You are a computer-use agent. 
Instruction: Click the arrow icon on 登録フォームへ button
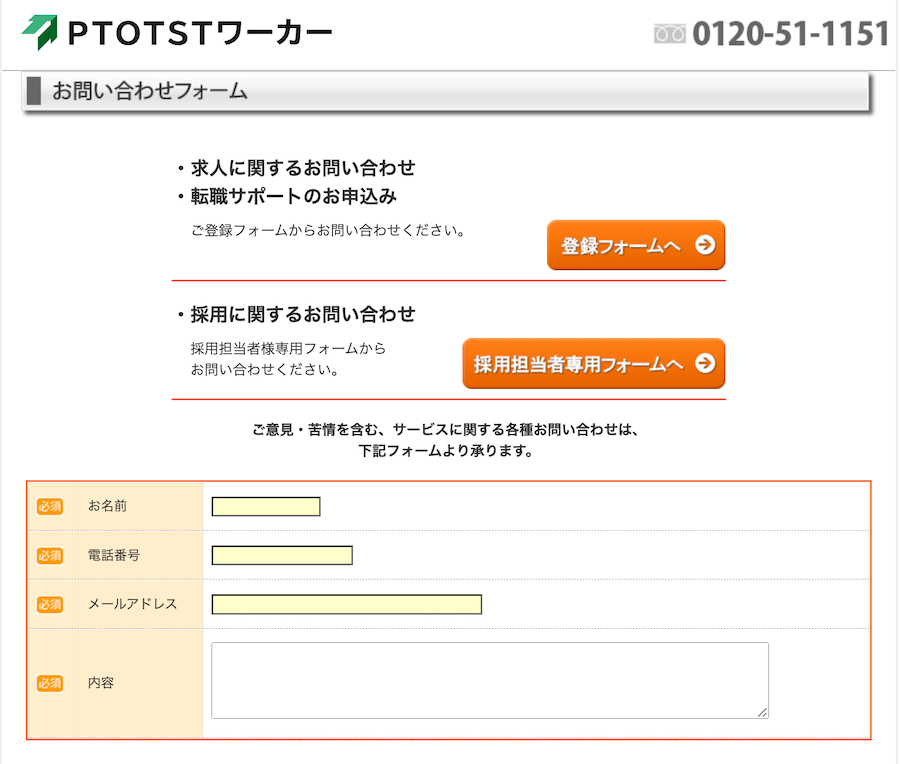pyautogui.click(x=705, y=245)
